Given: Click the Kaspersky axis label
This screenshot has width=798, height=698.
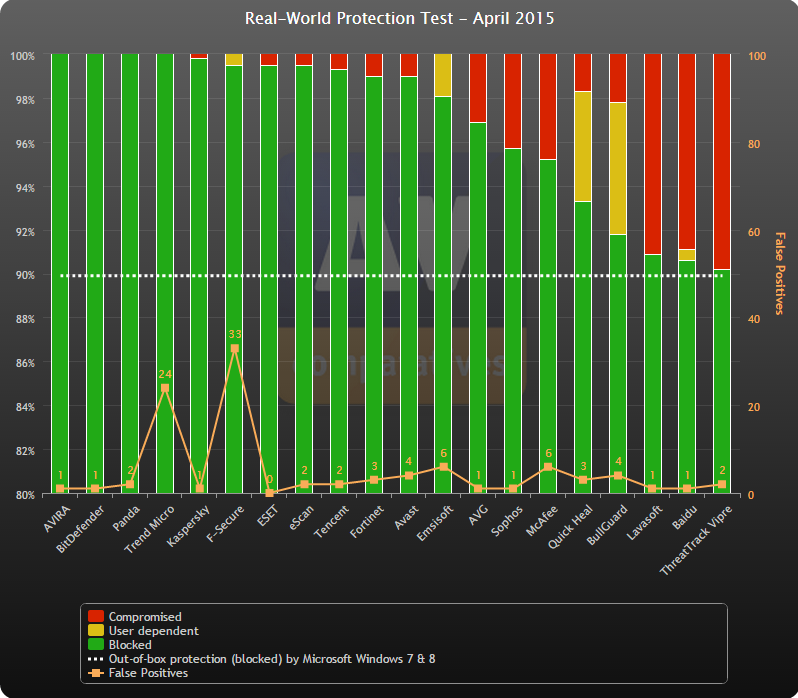Looking at the screenshot, I should (x=188, y=526).
